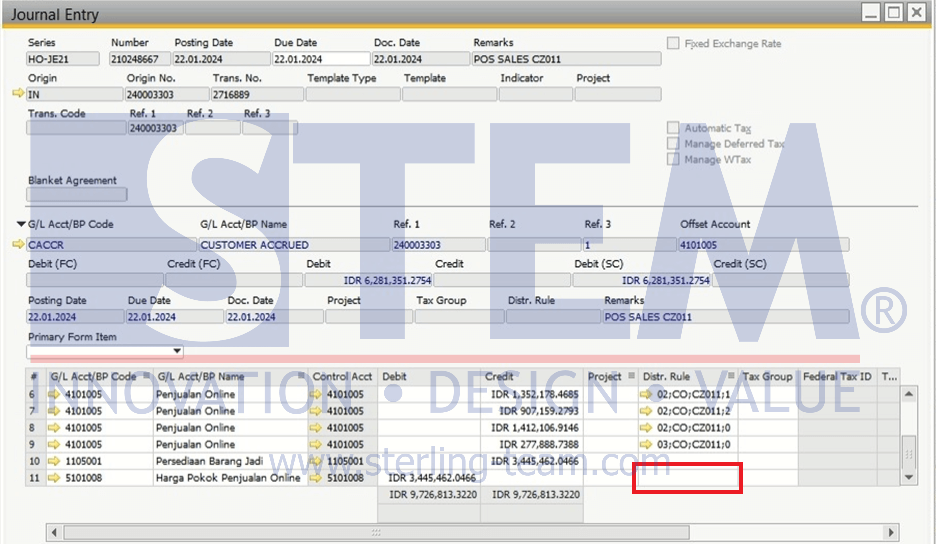936x544 pixels.
Task: Check the Manage WTax option
Action: pos(674,159)
